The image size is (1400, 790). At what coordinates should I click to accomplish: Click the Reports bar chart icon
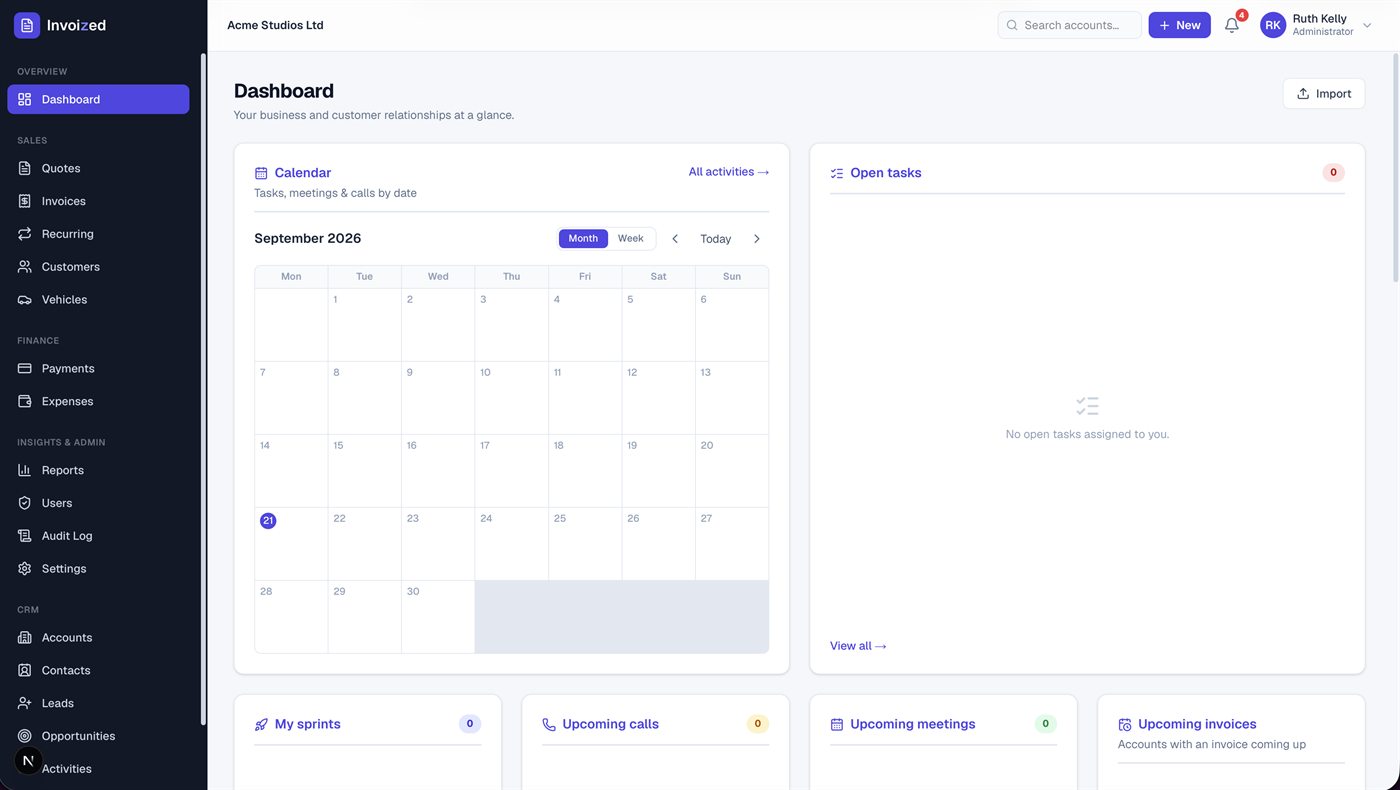coord(25,470)
